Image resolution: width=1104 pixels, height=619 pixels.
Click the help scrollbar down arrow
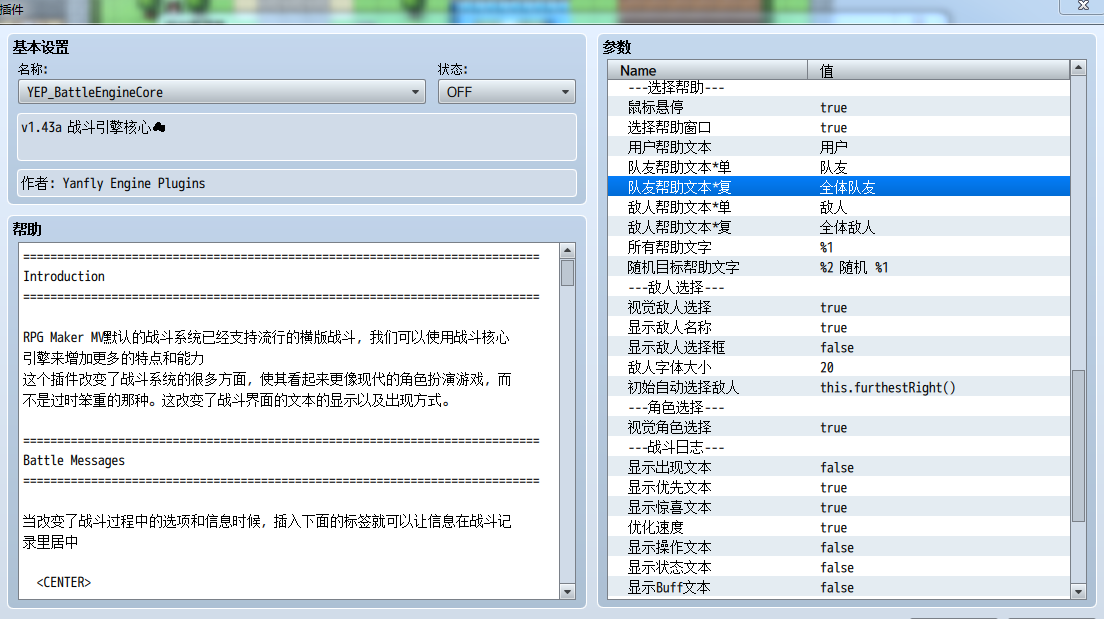[x=567, y=592]
